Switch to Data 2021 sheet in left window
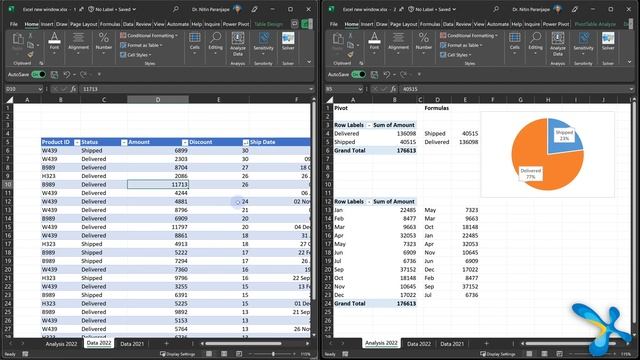The height and width of the screenshot is (360, 640). [x=132, y=344]
